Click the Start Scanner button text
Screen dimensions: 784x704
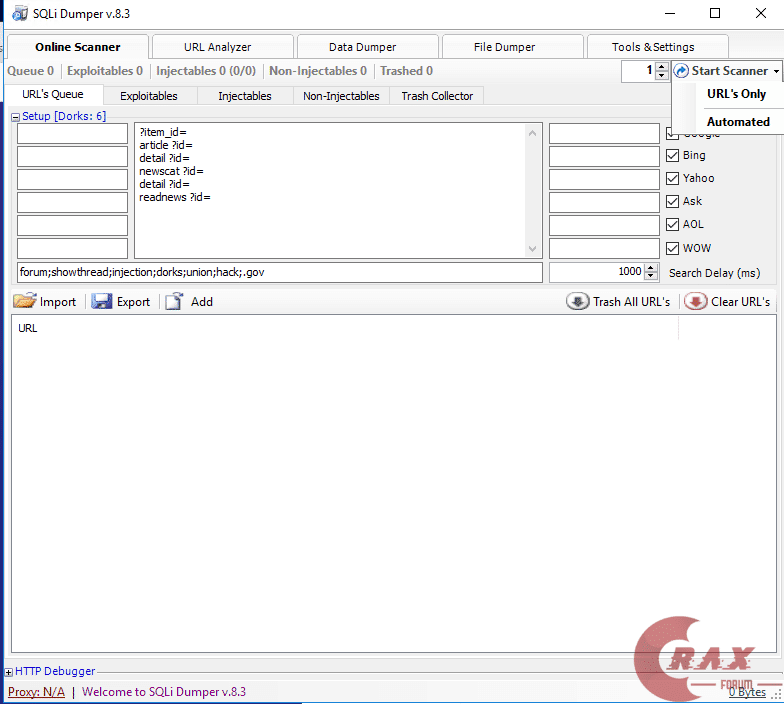tap(730, 71)
